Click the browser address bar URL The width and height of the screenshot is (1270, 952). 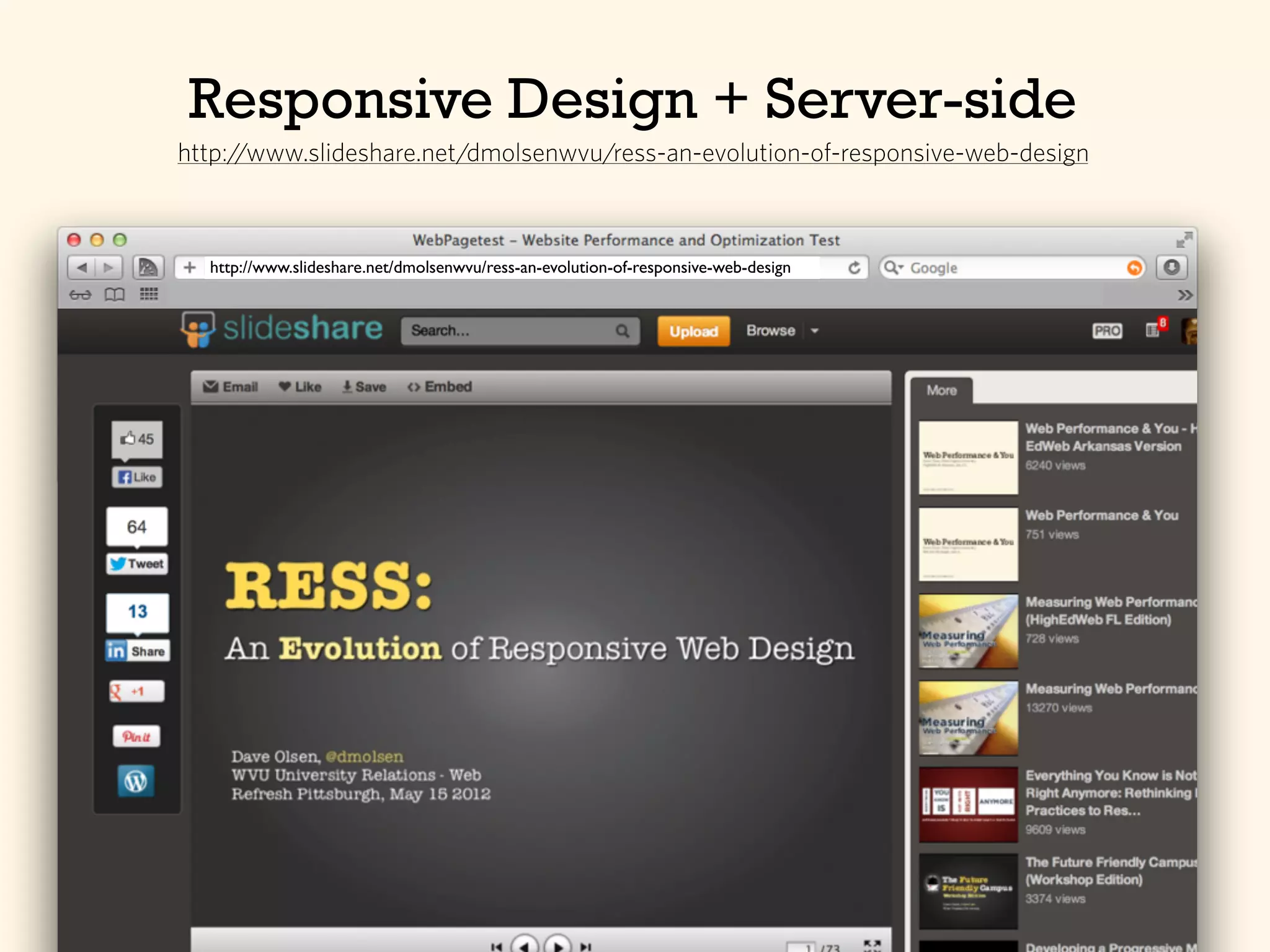click(500, 267)
